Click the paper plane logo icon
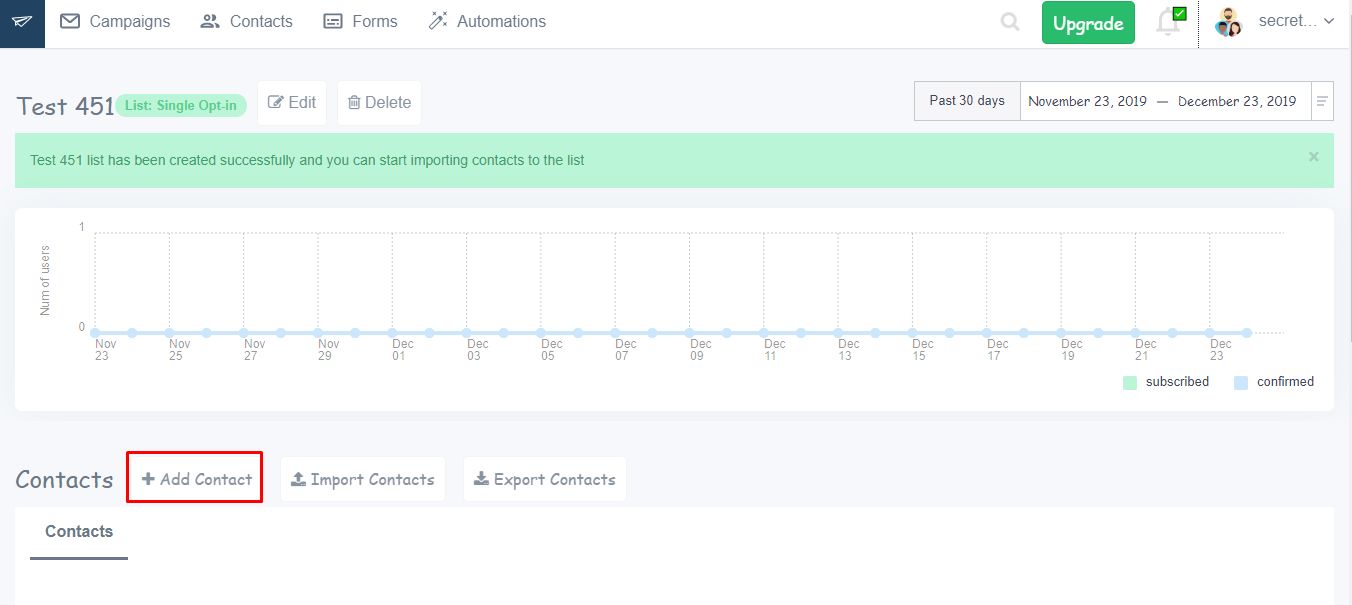 [x=22, y=22]
